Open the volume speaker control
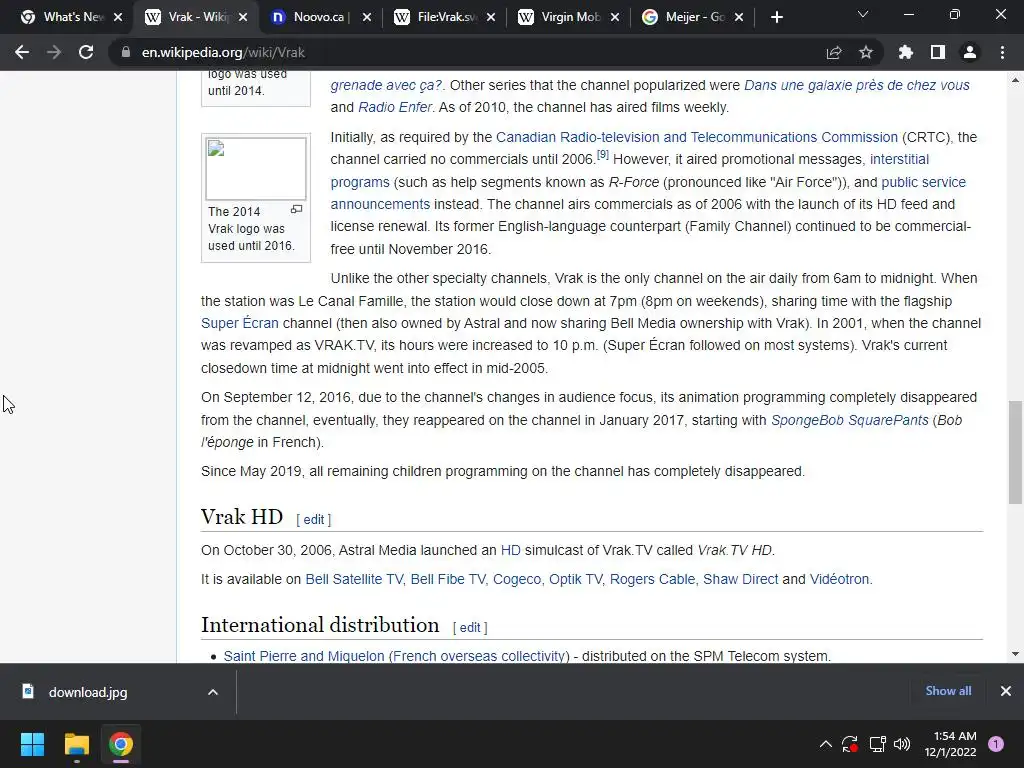The width and height of the screenshot is (1024, 768). [902, 744]
